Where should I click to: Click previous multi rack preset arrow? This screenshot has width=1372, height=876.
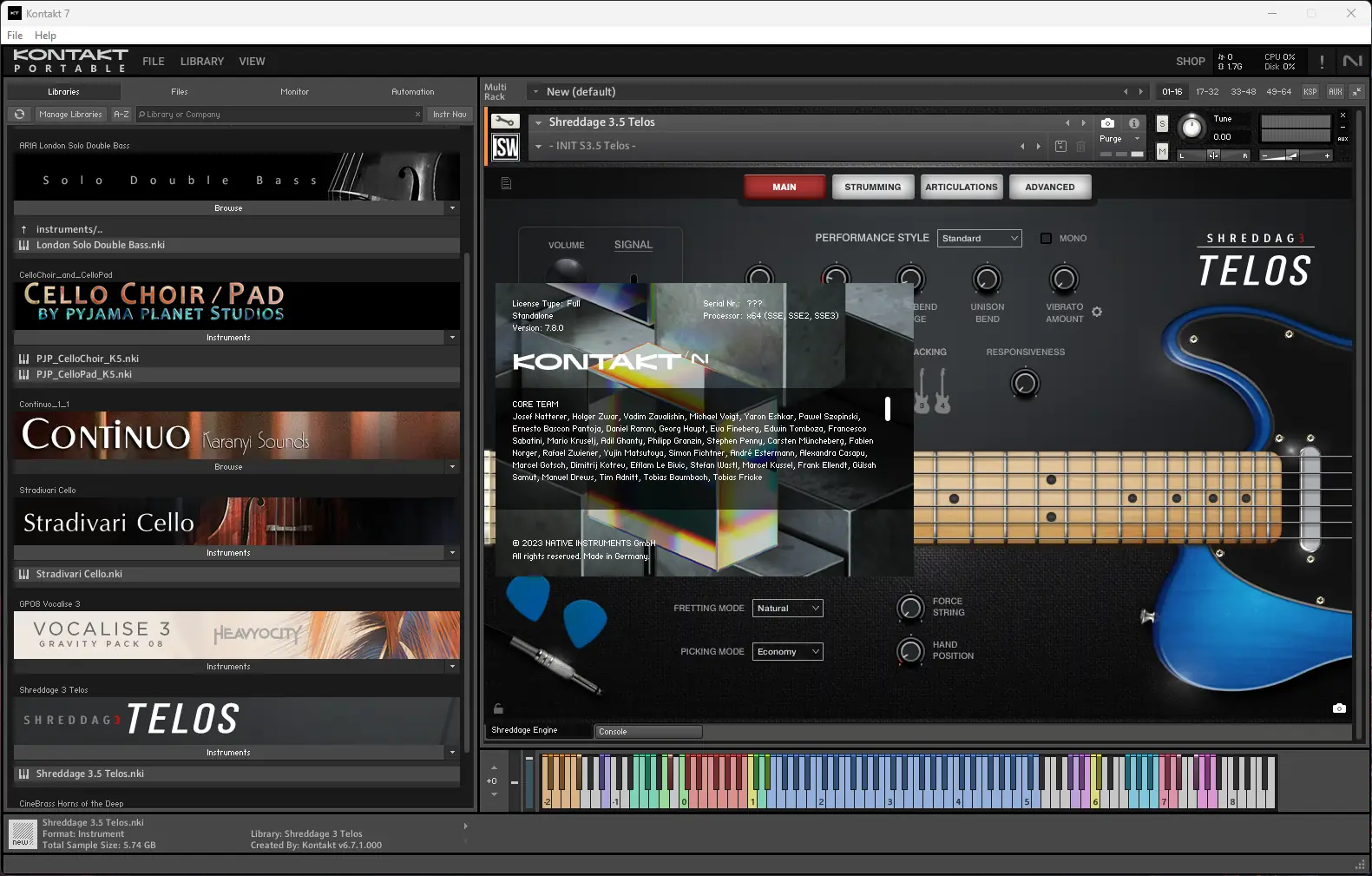1126,92
